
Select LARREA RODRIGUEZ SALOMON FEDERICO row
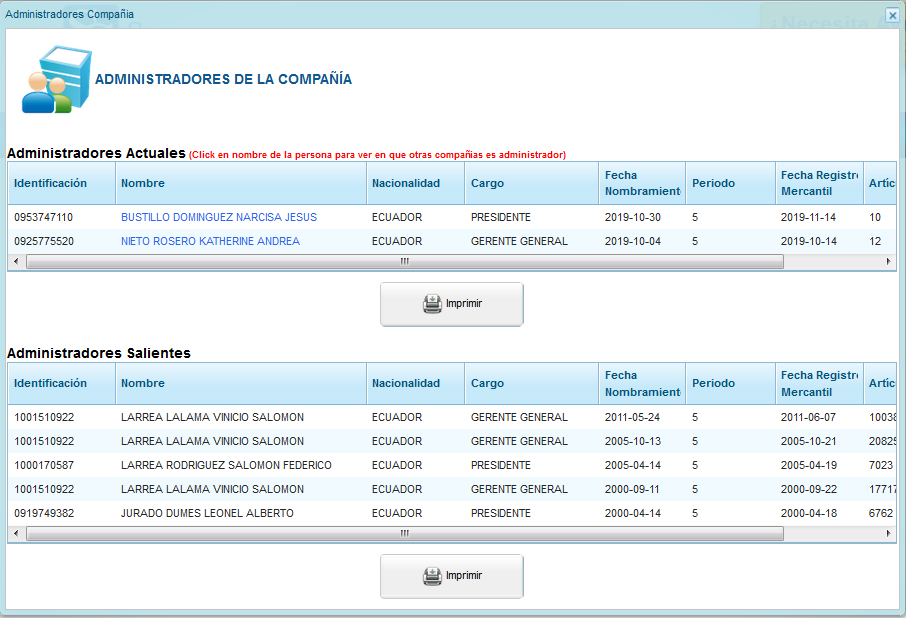click(225, 465)
